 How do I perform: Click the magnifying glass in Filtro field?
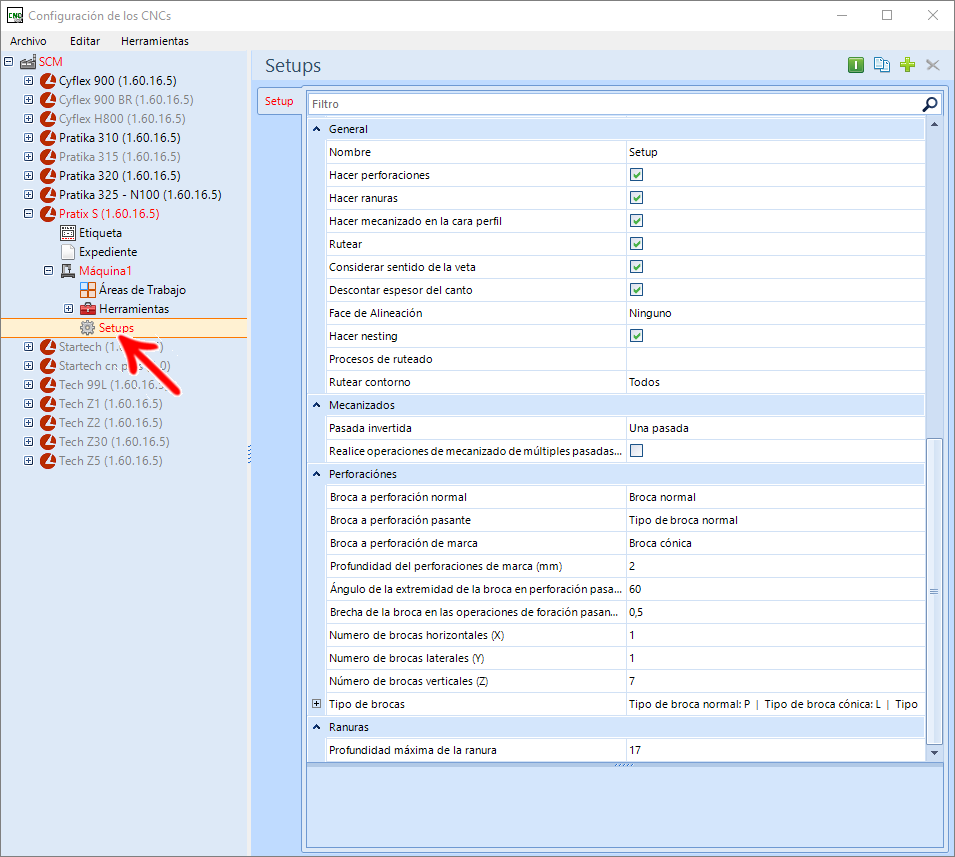pos(930,104)
